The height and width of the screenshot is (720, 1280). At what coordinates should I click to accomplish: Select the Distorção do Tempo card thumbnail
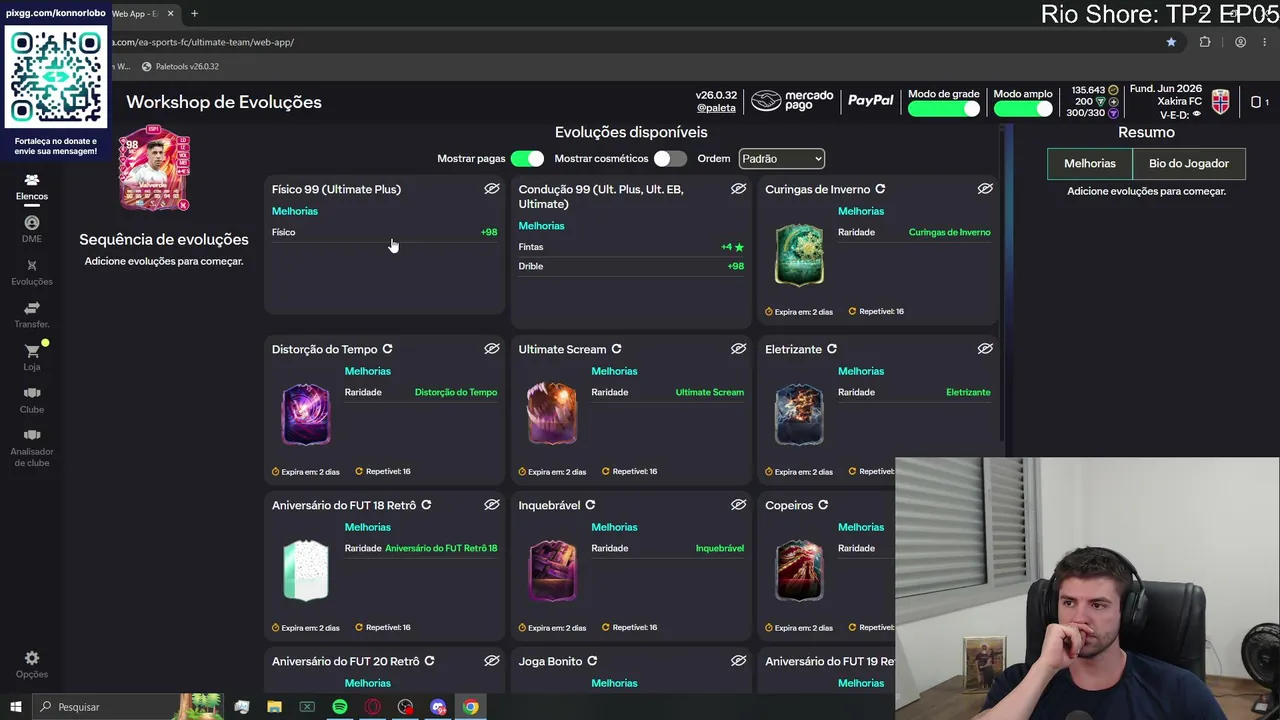click(x=306, y=414)
